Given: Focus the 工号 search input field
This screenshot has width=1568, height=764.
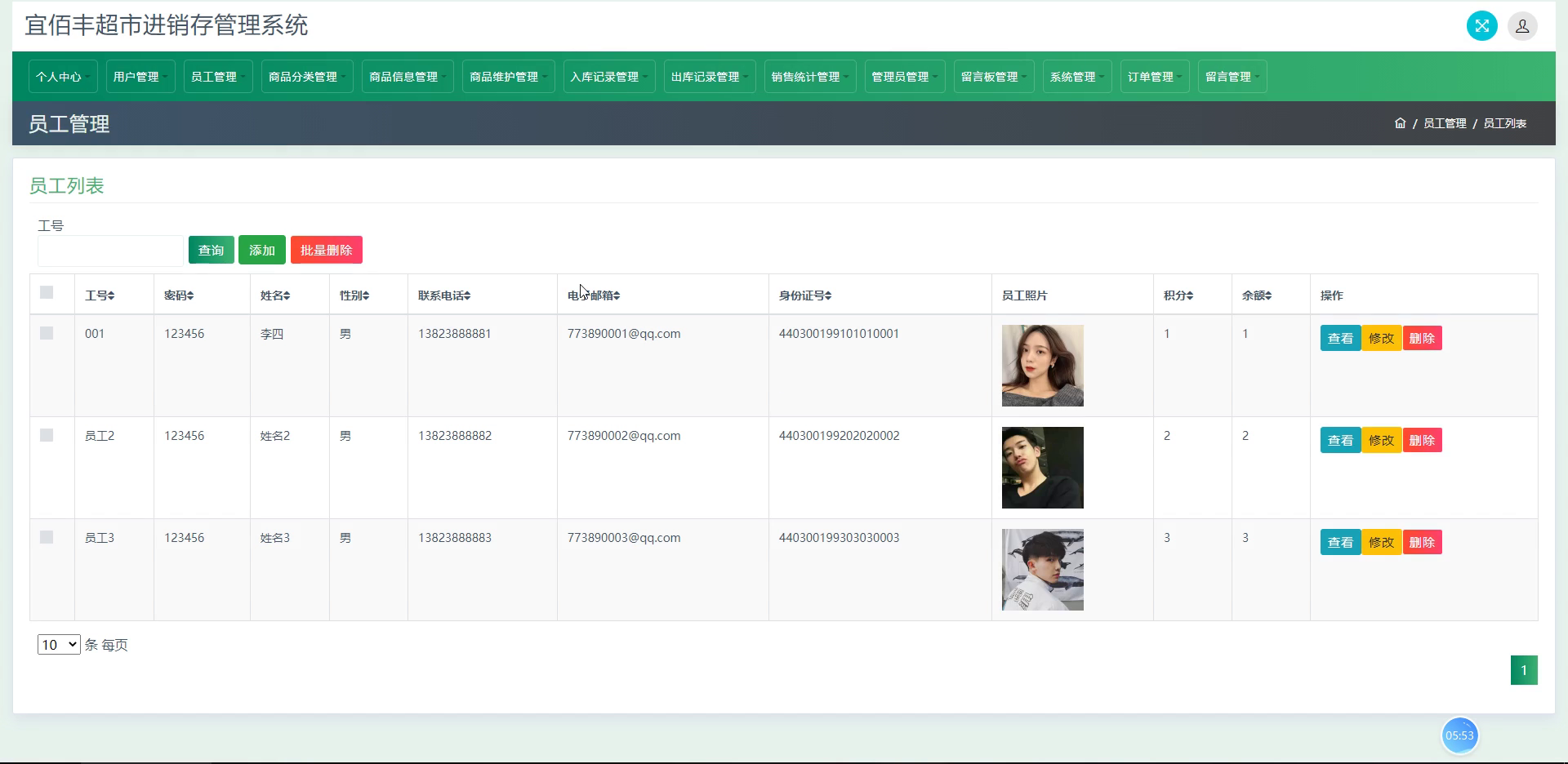Looking at the screenshot, I should pos(110,251).
